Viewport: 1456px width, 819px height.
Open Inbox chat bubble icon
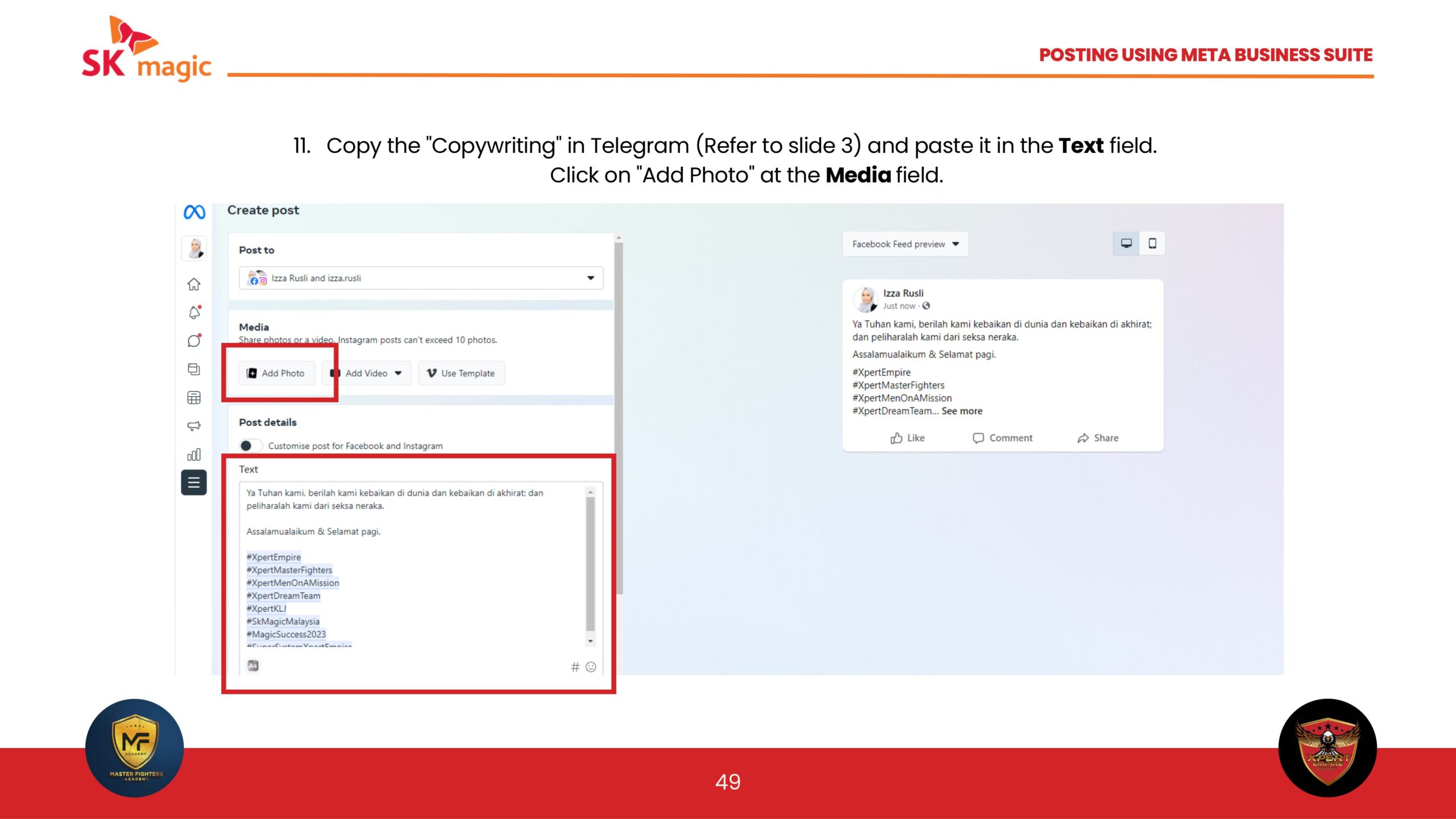pos(194,341)
